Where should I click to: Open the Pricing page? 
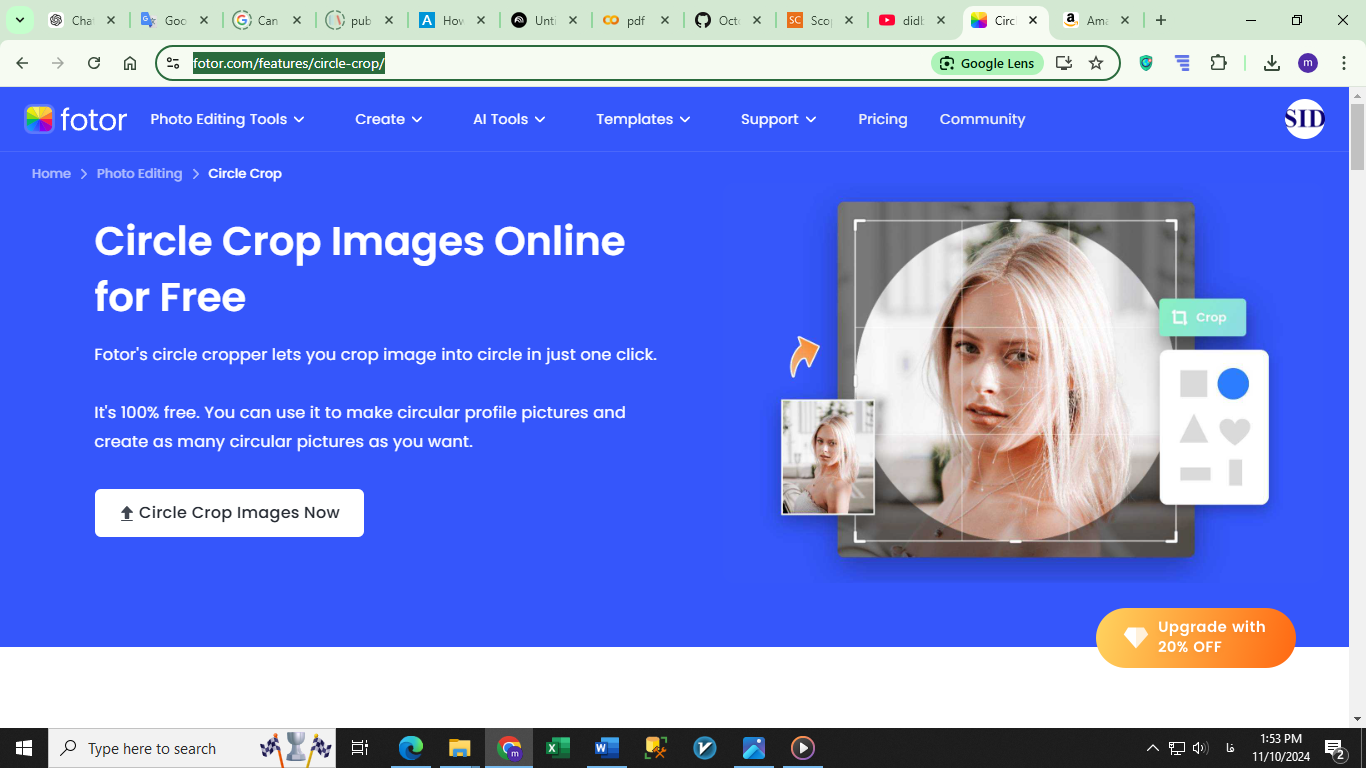(x=883, y=119)
